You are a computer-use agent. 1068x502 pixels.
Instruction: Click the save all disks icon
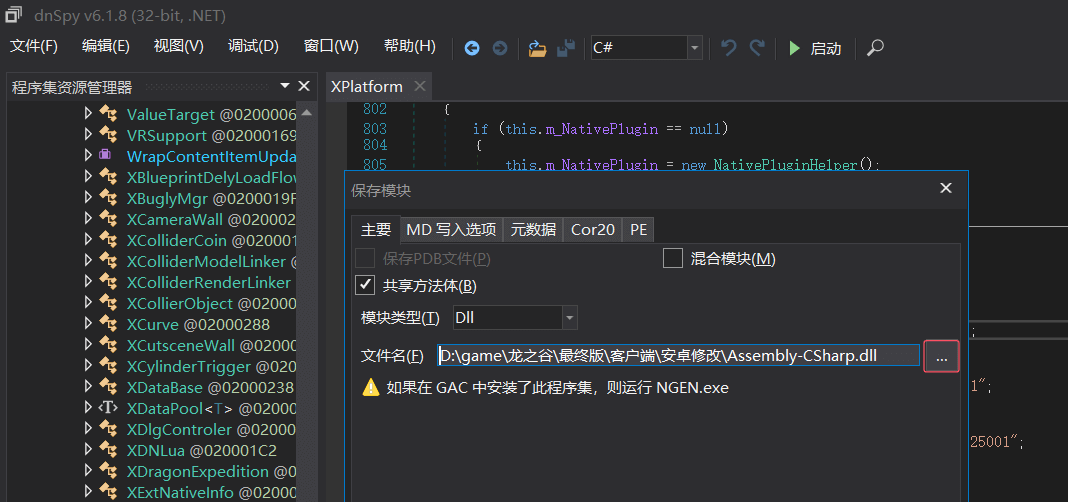565,48
